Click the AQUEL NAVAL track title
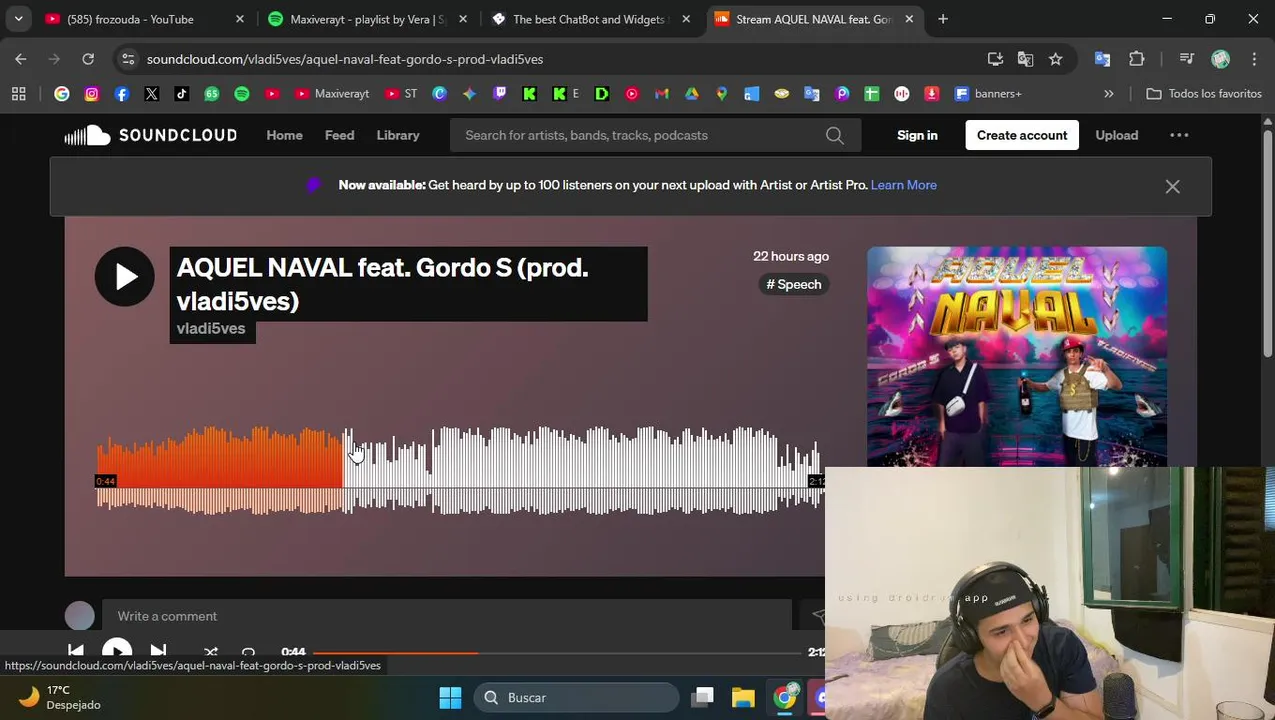1275x720 pixels. [x=382, y=284]
